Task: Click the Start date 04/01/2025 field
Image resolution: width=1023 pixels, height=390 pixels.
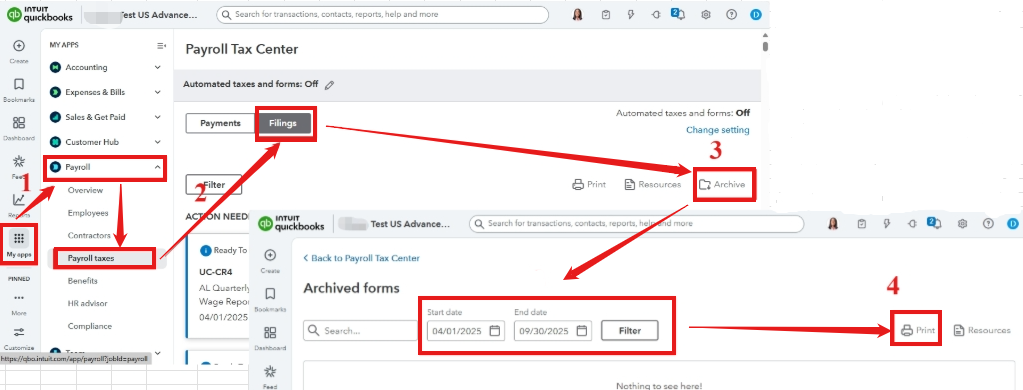Action: tap(466, 331)
